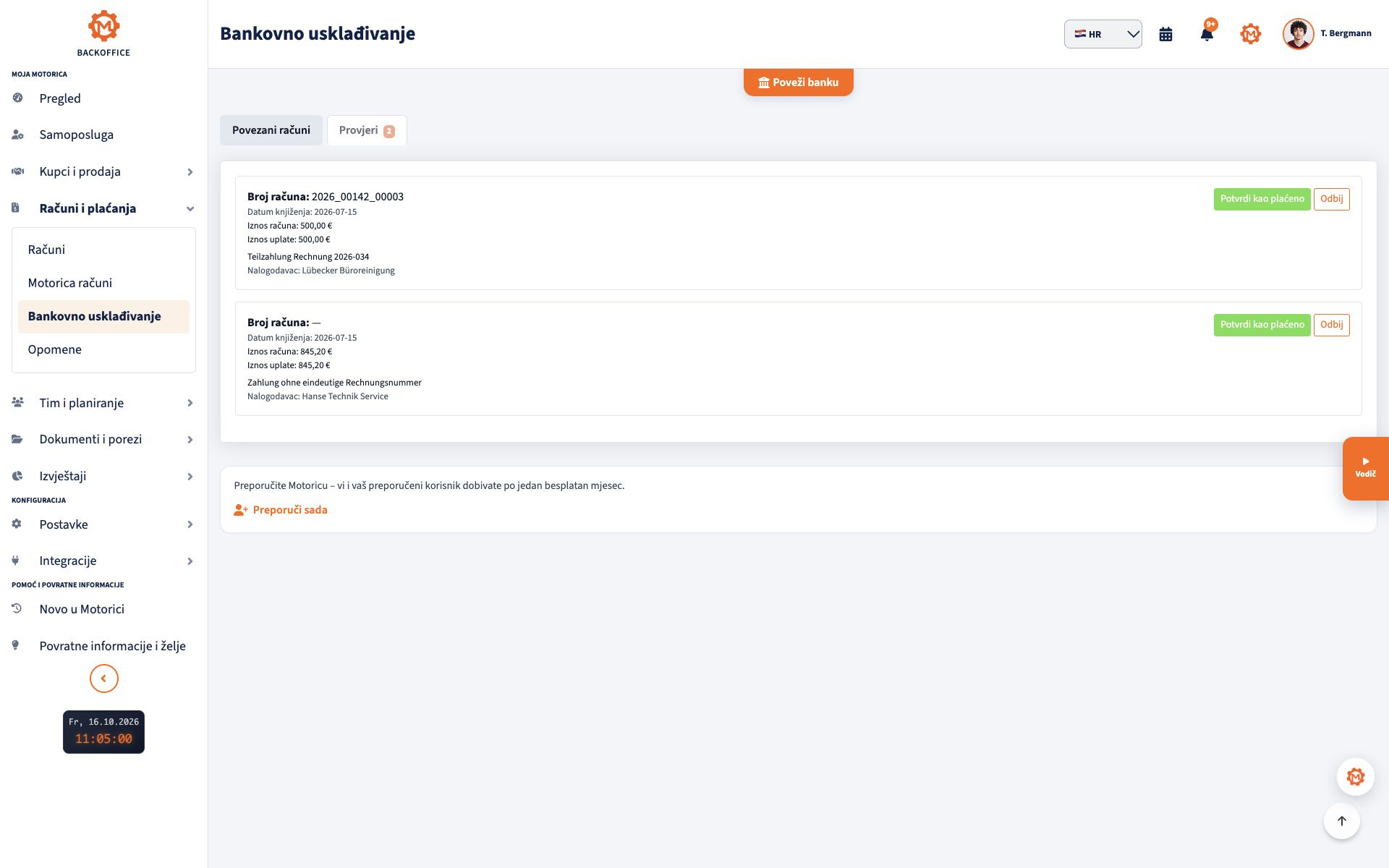1389x868 pixels.
Task: Click the orange Motorica gear icon in header
Action: [x=1250, y=34]
